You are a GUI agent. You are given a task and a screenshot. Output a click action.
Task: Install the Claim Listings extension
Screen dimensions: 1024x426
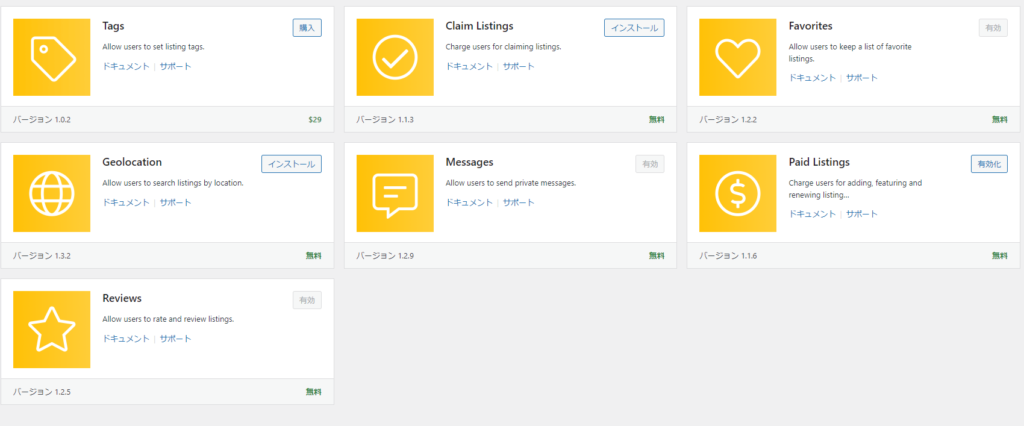tap(634, 28)
